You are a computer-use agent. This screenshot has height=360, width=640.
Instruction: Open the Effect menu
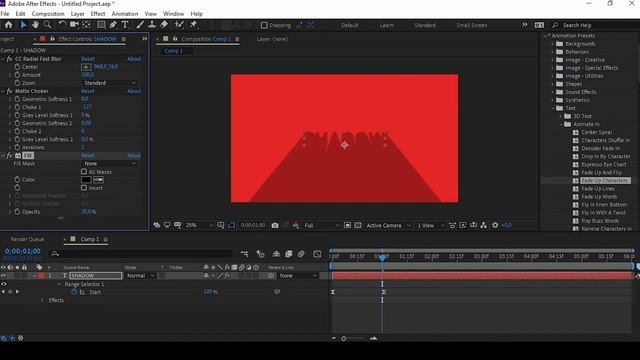98,13
